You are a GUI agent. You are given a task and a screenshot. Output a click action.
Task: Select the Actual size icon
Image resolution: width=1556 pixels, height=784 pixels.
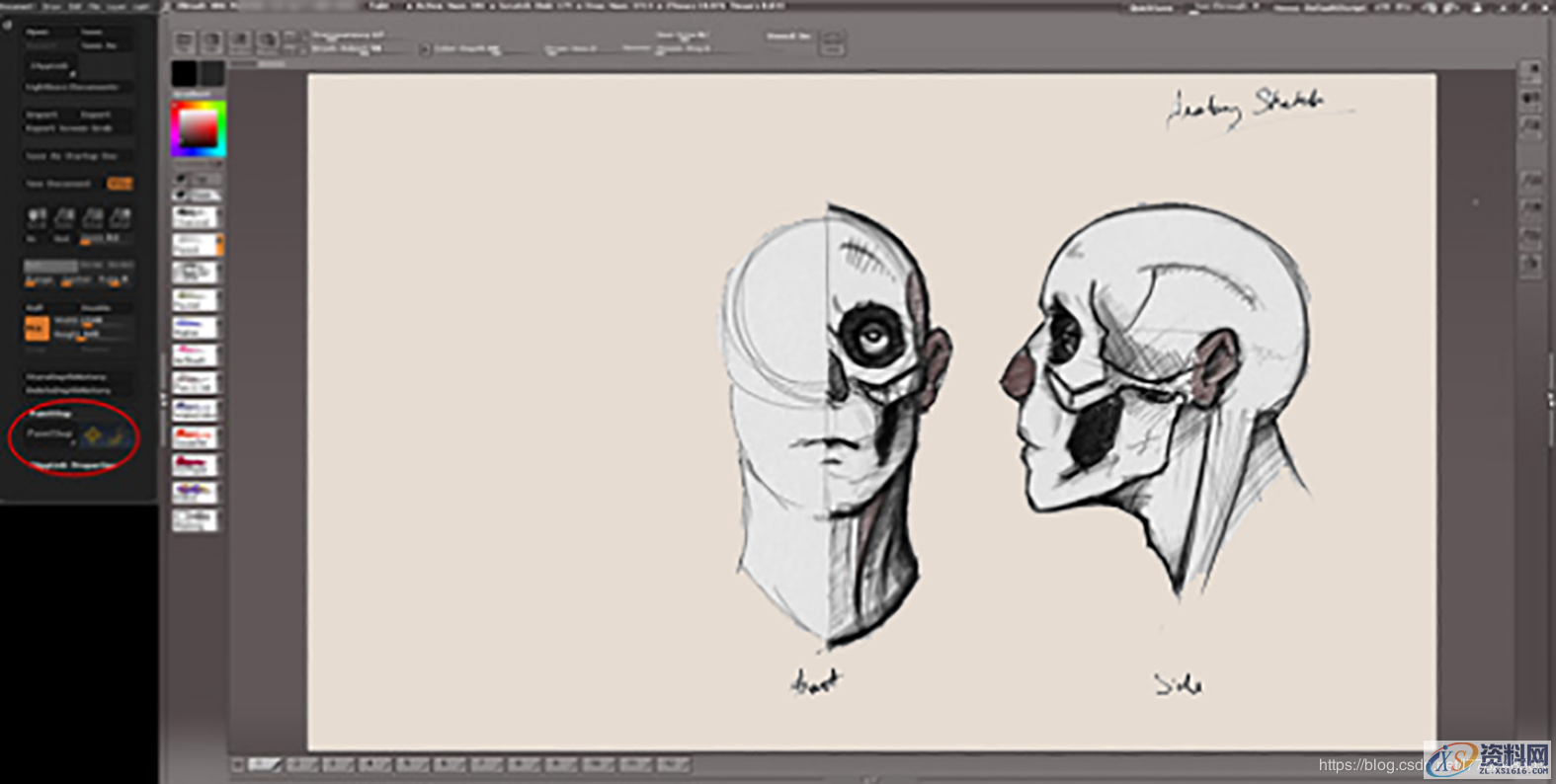tap(92, 217)
